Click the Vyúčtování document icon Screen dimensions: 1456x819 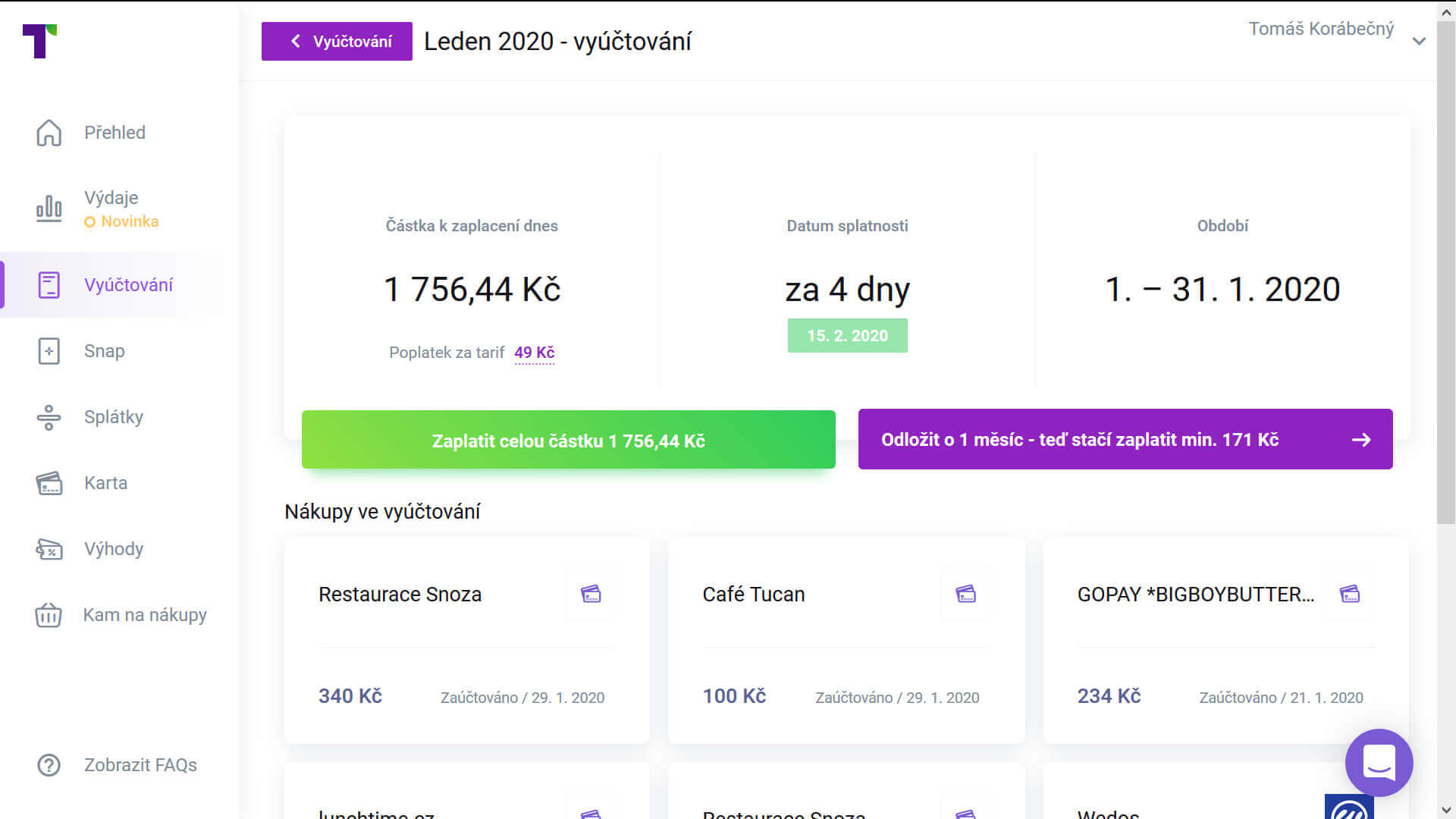pyautogui.click(x=49, y=284)
